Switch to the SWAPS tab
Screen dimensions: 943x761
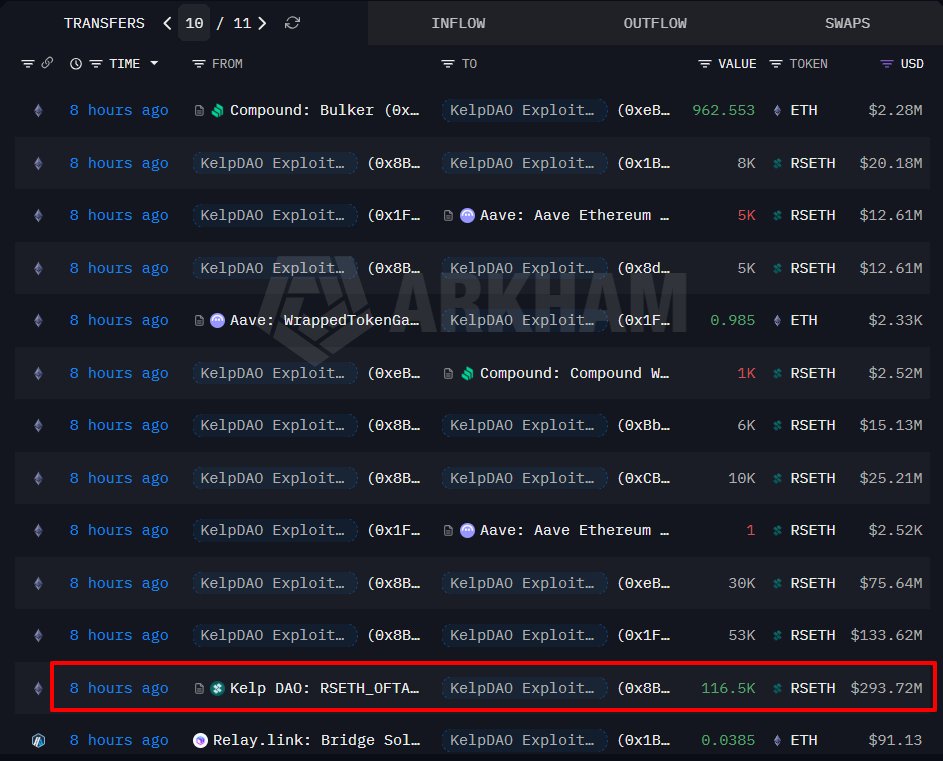(847, 23)
